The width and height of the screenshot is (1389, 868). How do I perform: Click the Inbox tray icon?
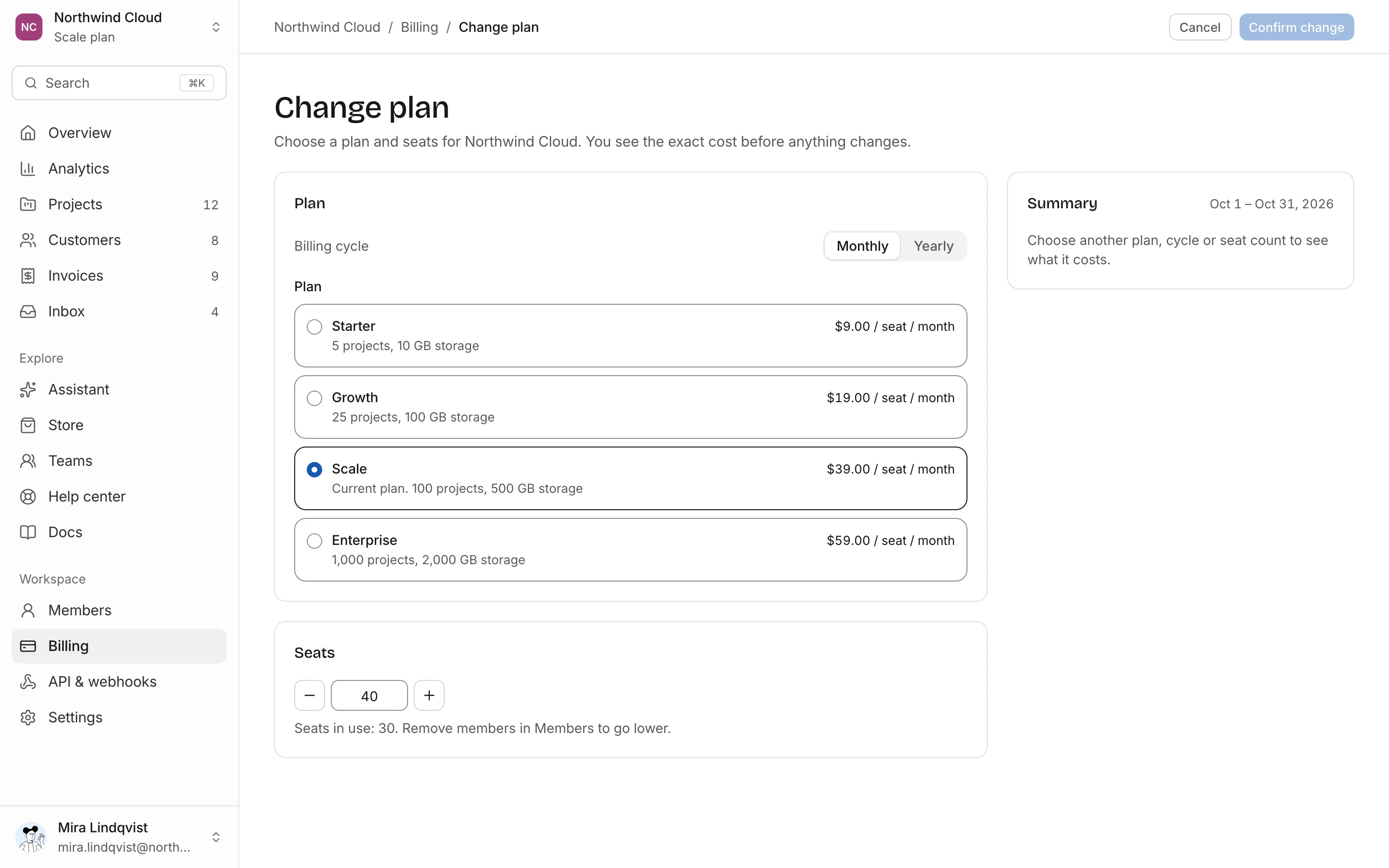(27, 311)
